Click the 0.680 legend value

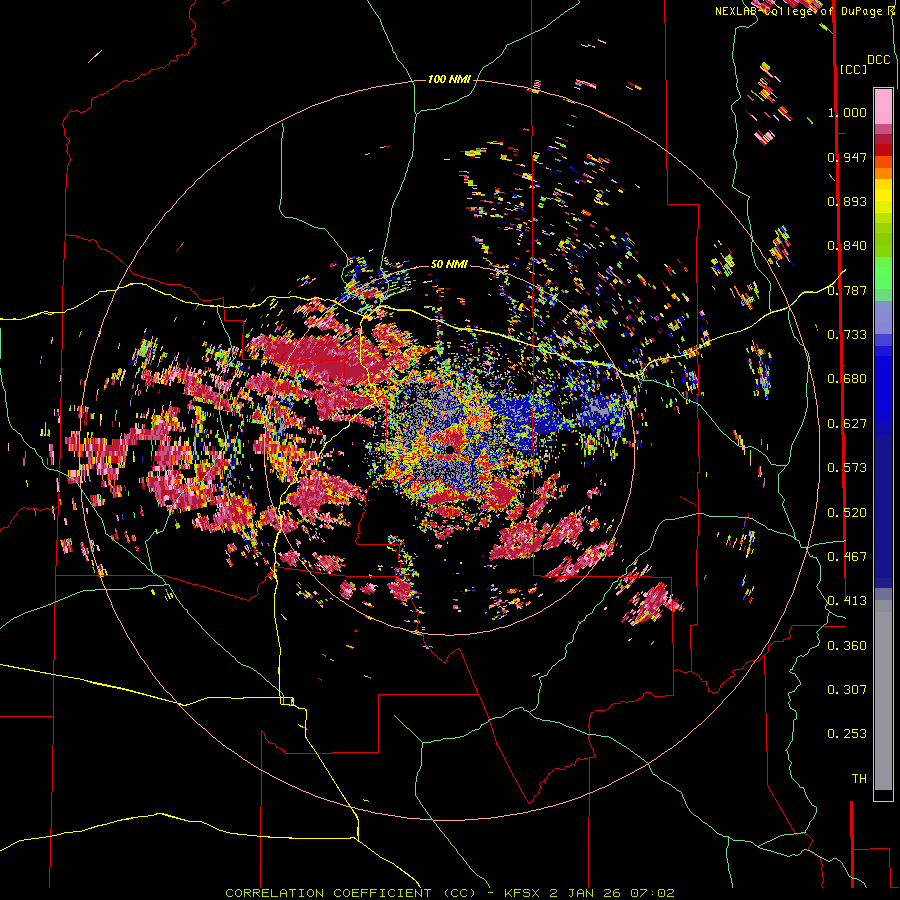847,378
